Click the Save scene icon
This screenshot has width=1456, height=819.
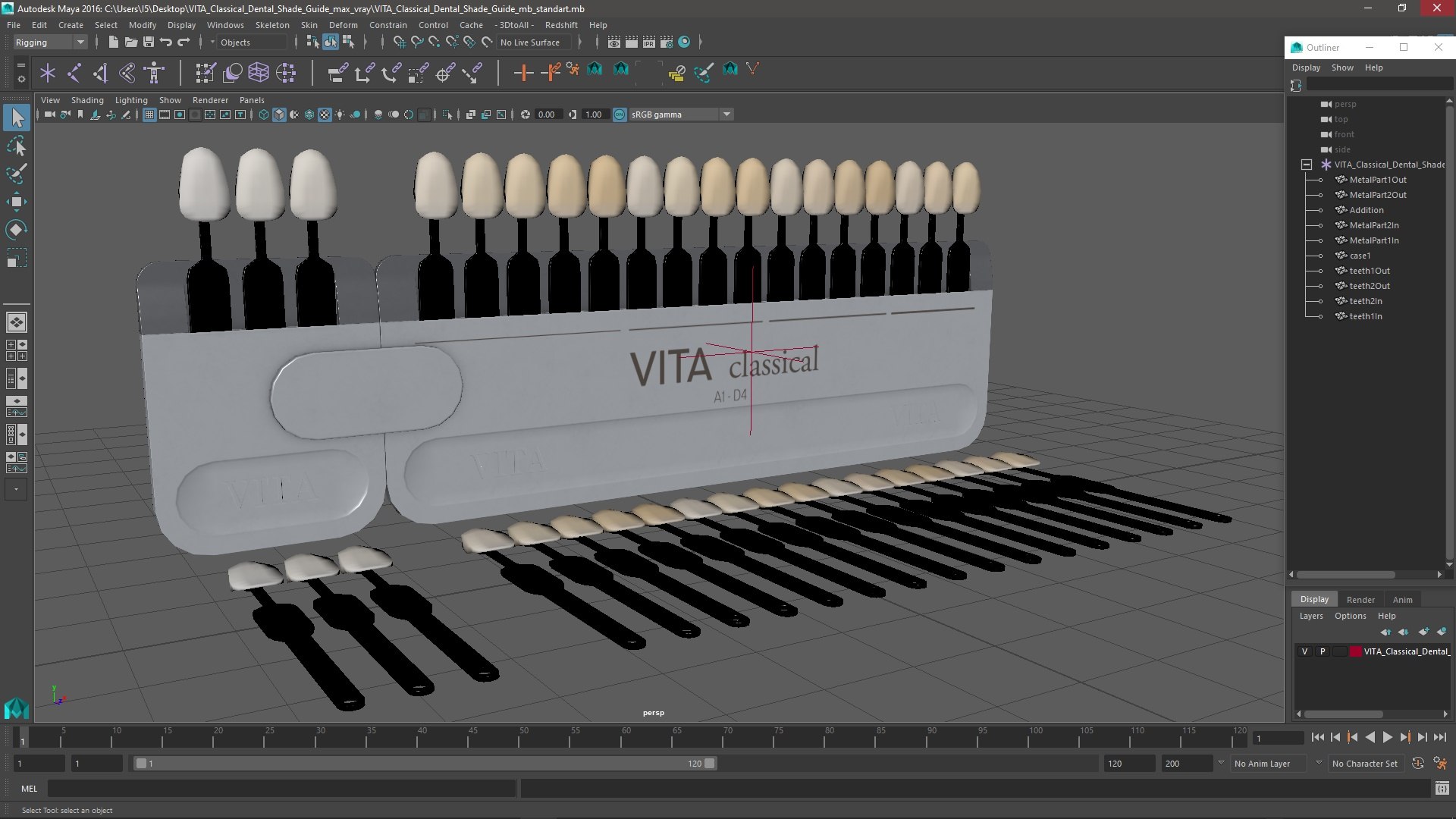pyautogui.click(x=149, y=42)
